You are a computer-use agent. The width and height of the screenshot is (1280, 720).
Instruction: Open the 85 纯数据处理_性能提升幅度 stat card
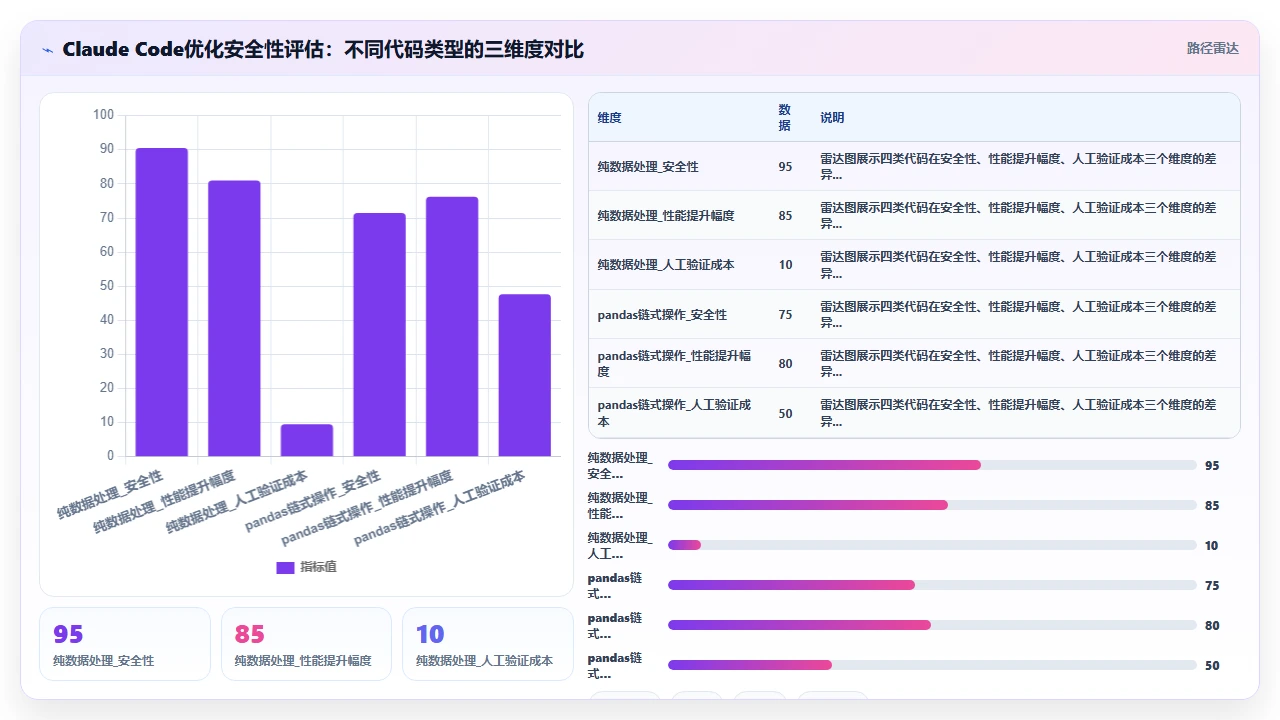(x=306, y=644)
